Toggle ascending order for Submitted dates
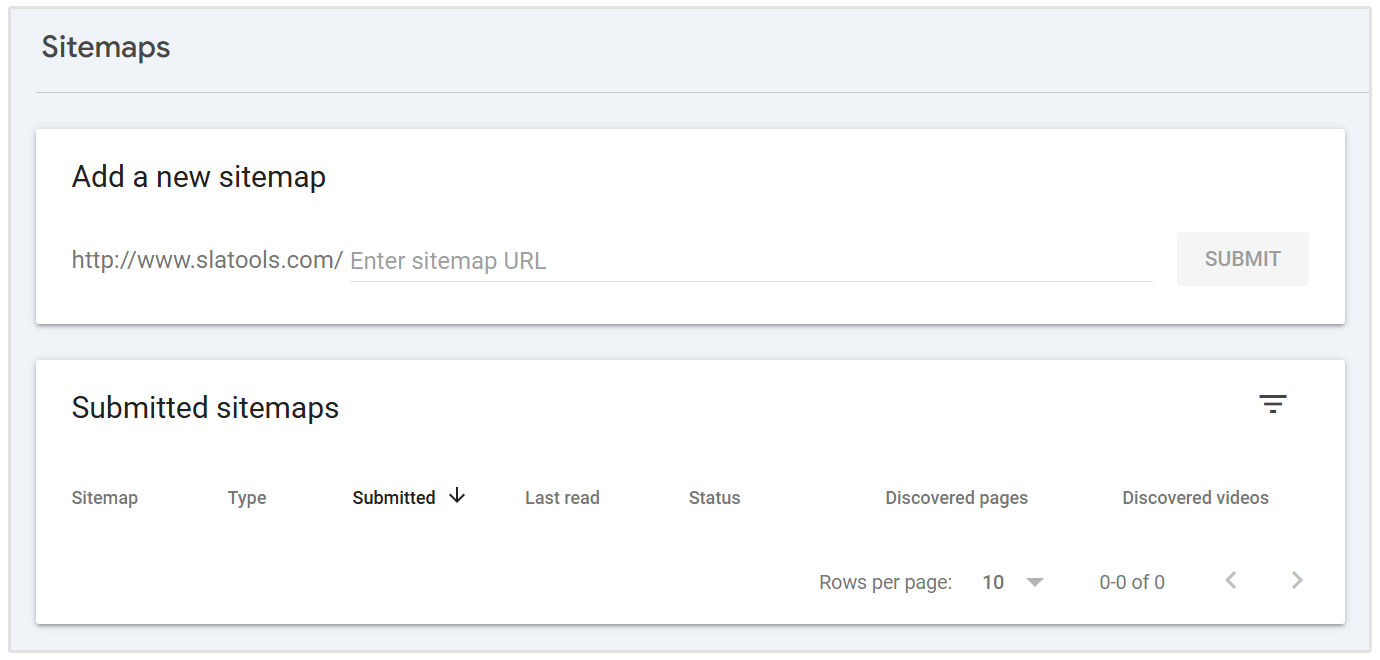 [457, 496]
